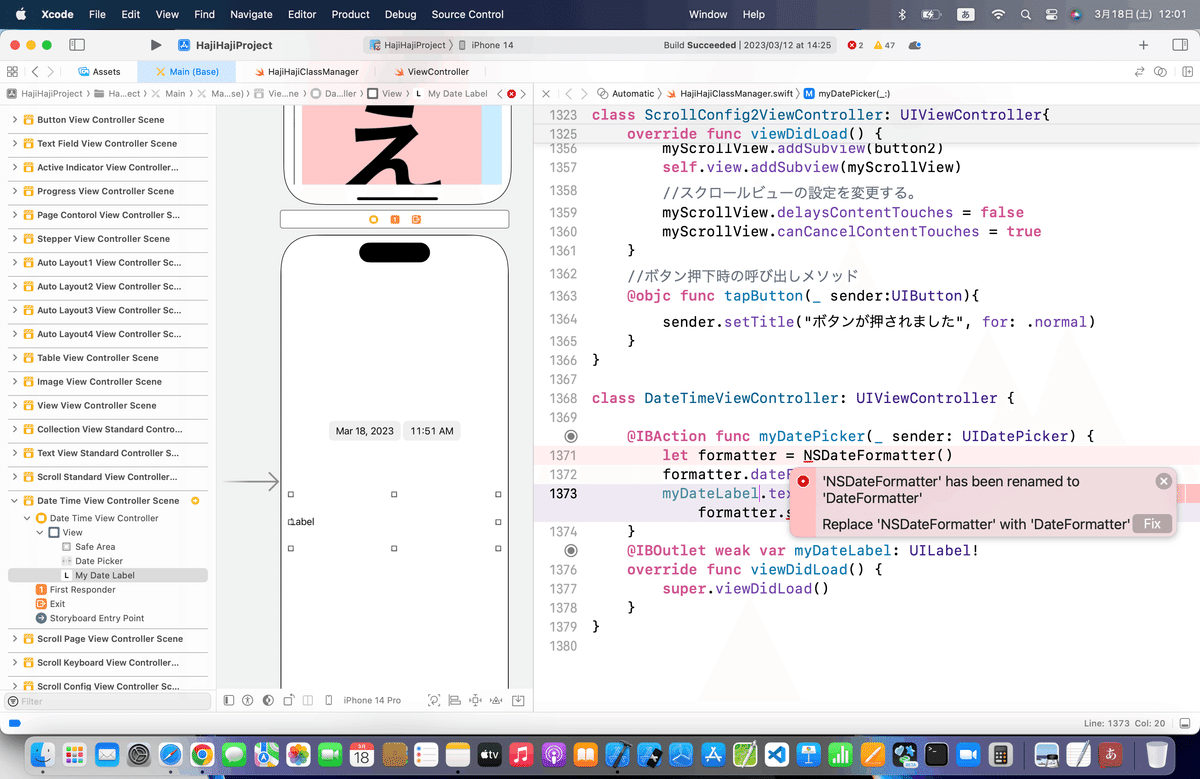
Task: Open the related items grid icon
Action: [x=12, y=72]
